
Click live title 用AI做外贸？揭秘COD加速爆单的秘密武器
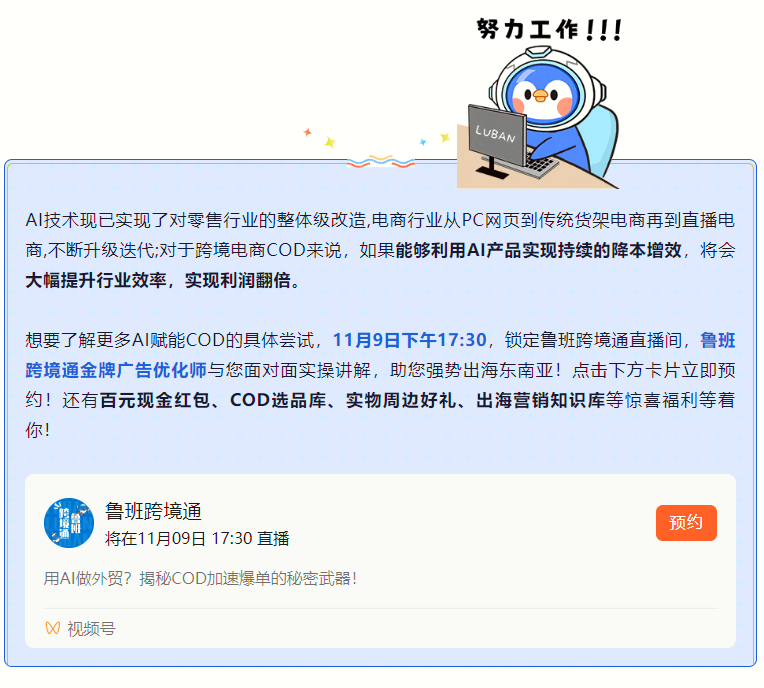(x=200, y=578)
